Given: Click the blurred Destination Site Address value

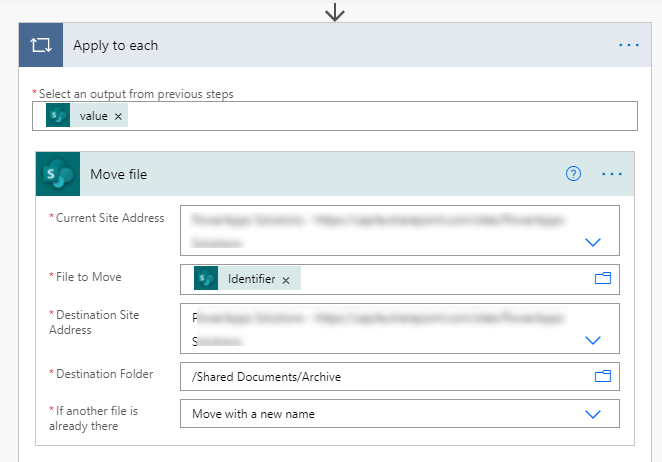Looking at the screenshot, I should [x=378, y=329].
